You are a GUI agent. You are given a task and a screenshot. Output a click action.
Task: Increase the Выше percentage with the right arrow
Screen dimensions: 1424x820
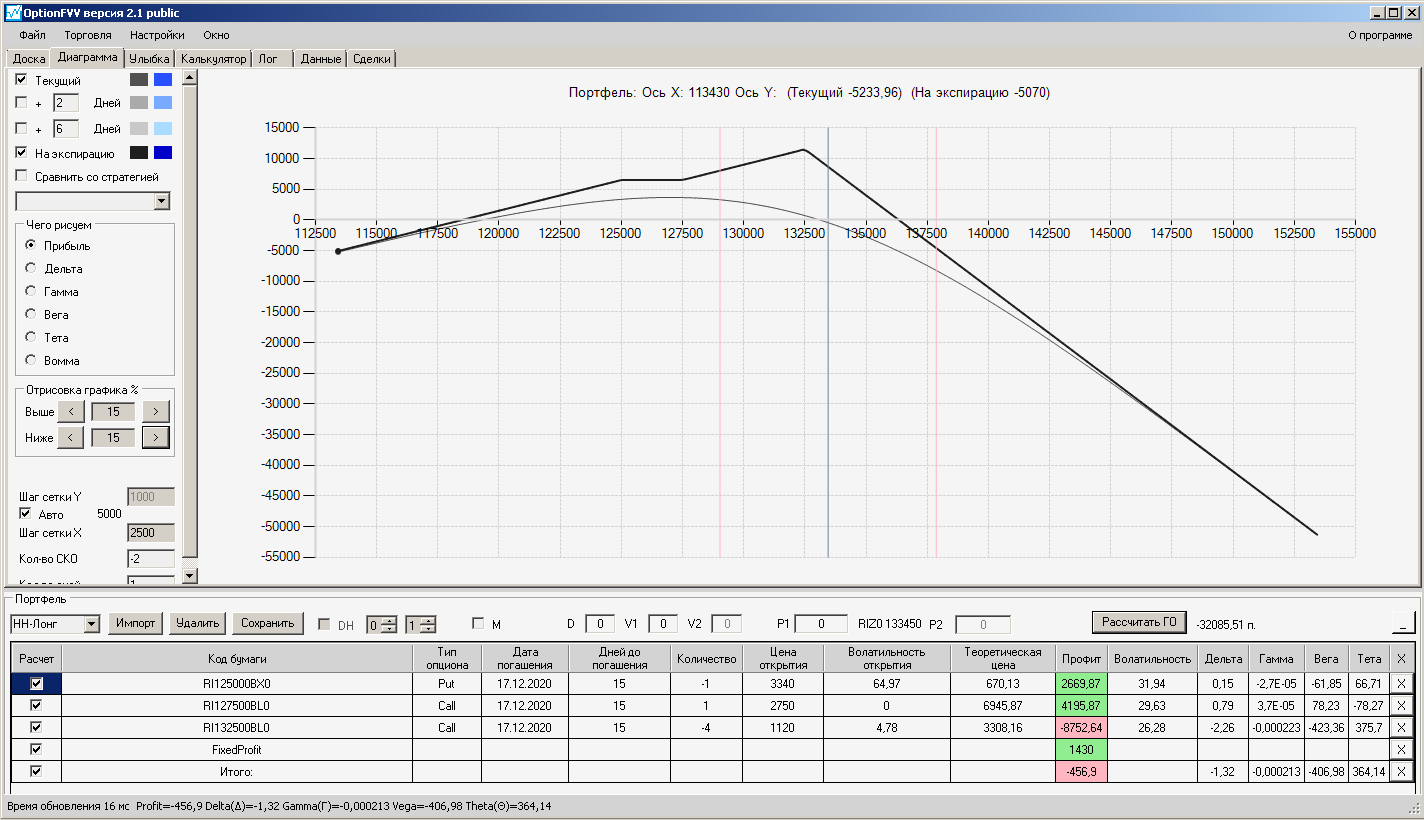pyautogui.click(x=156, y=411)
